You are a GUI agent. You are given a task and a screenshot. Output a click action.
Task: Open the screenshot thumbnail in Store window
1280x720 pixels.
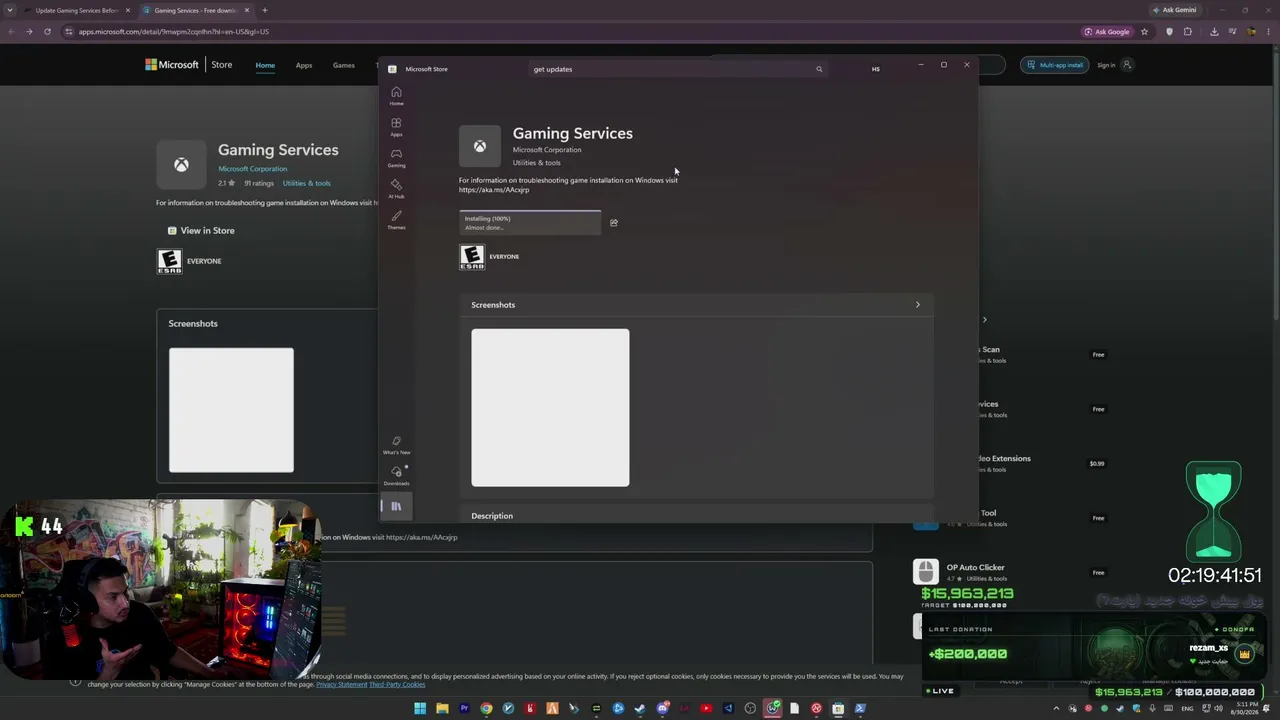[x=550, y=408]
